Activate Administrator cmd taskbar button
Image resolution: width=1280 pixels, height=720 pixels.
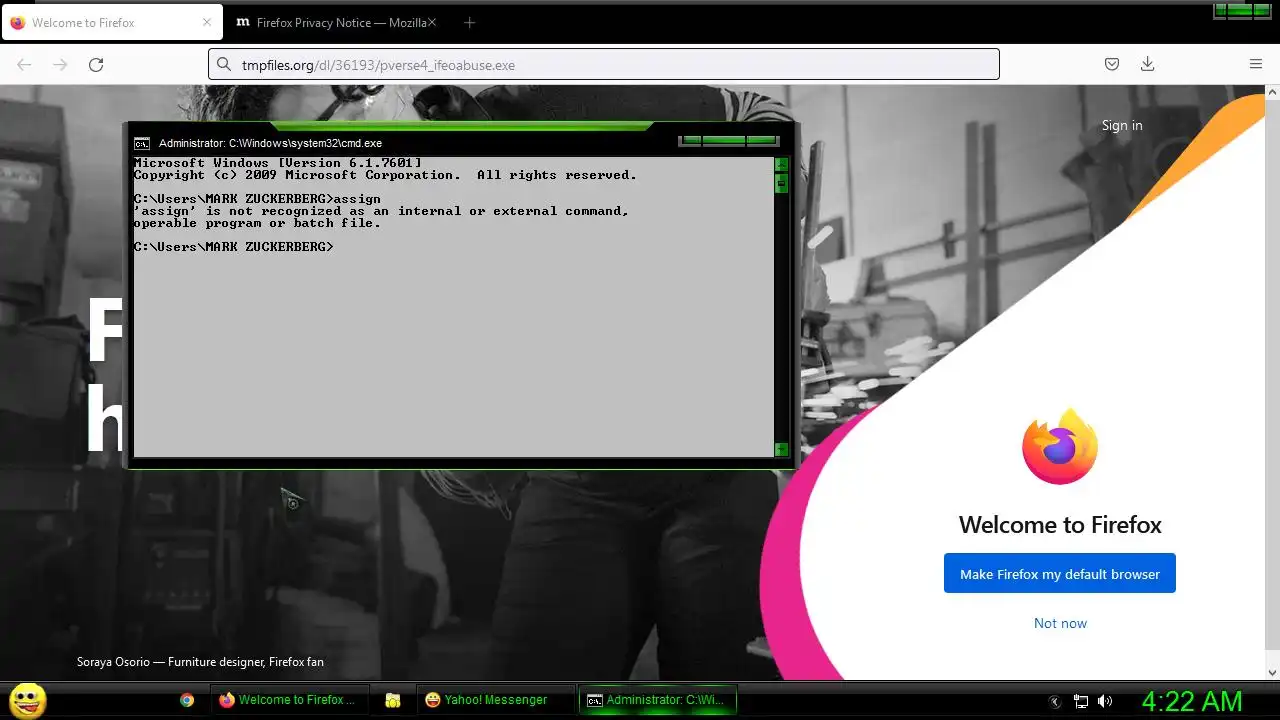pos(658,700)
